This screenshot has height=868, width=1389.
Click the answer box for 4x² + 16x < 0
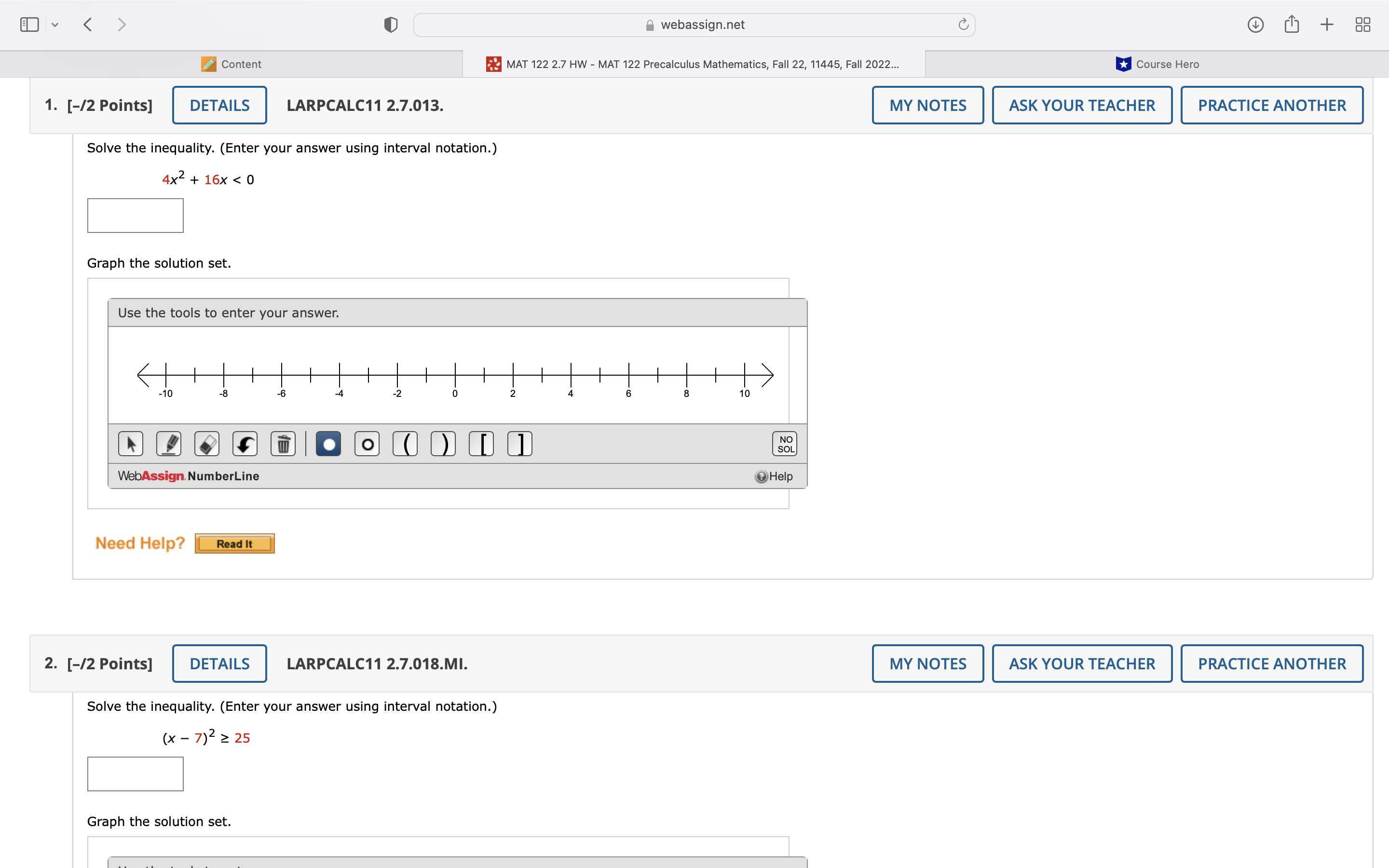[136, 216]
